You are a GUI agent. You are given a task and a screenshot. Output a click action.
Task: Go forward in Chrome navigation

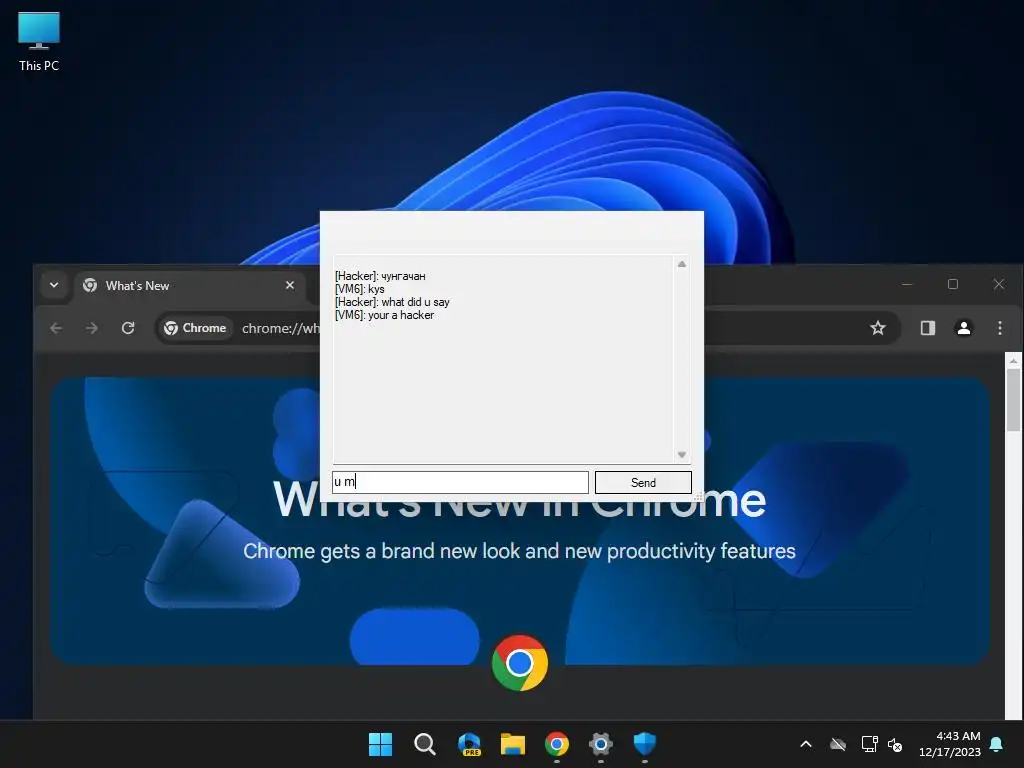(92, 328)
